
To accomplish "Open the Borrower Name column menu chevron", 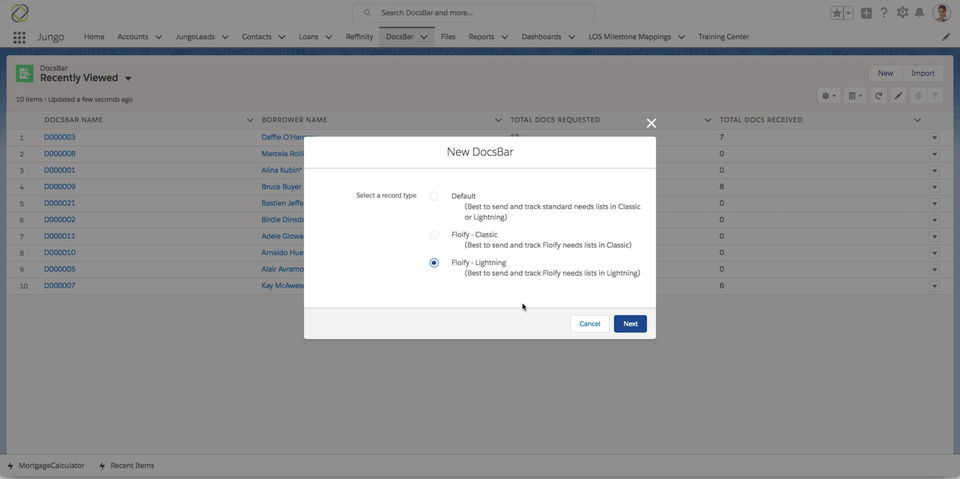I will point(498,120).
